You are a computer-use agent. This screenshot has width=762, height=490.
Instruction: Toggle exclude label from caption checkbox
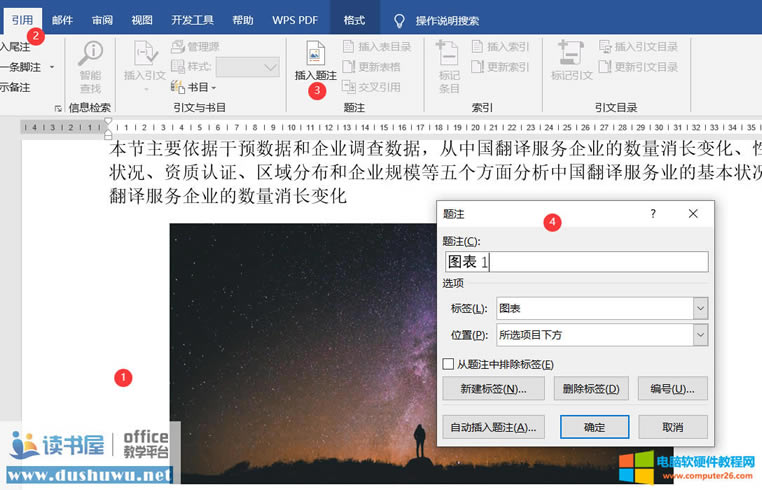(x=448, y=364)
